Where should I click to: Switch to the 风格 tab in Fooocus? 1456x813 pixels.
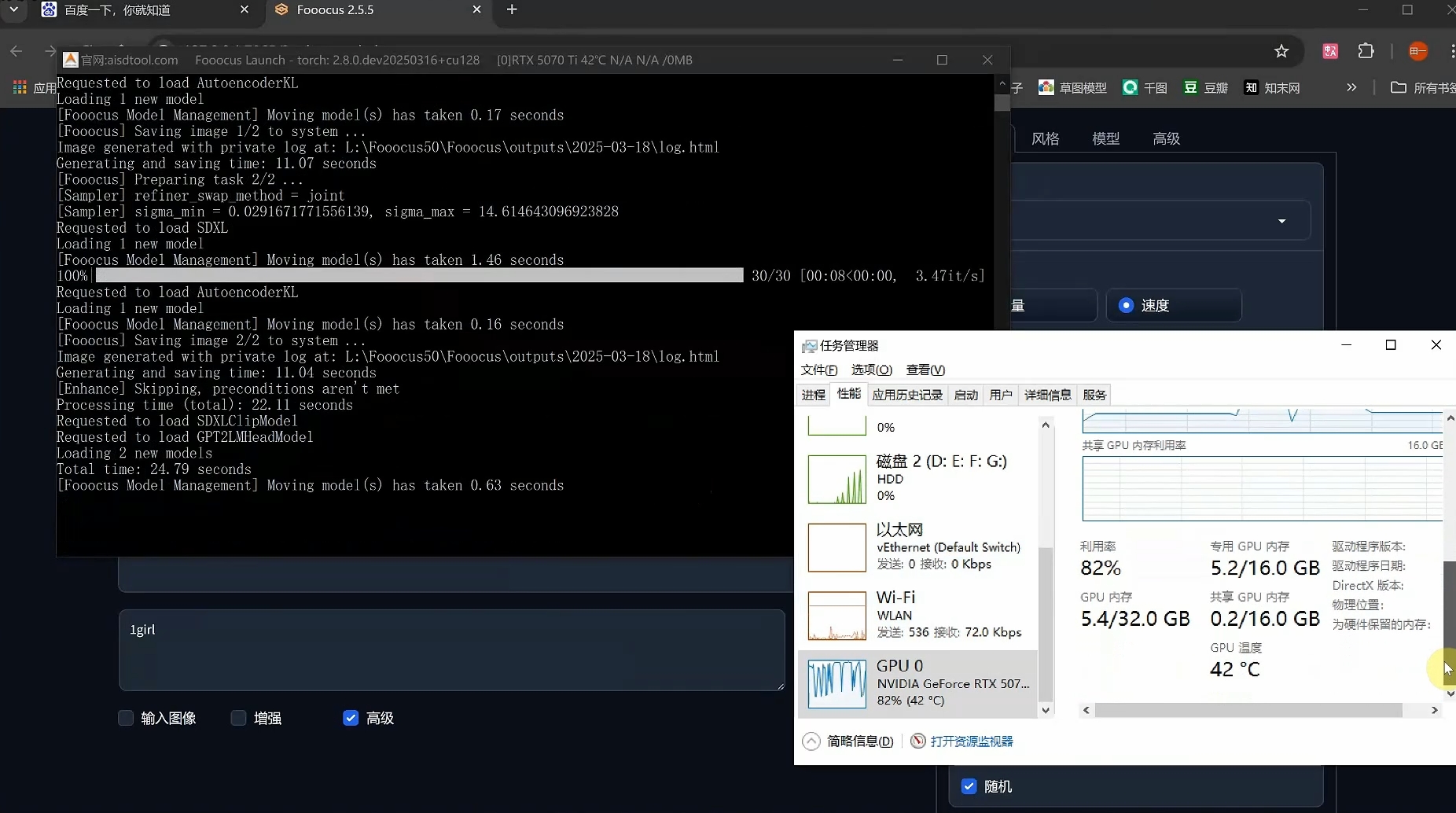(1045, 138)
